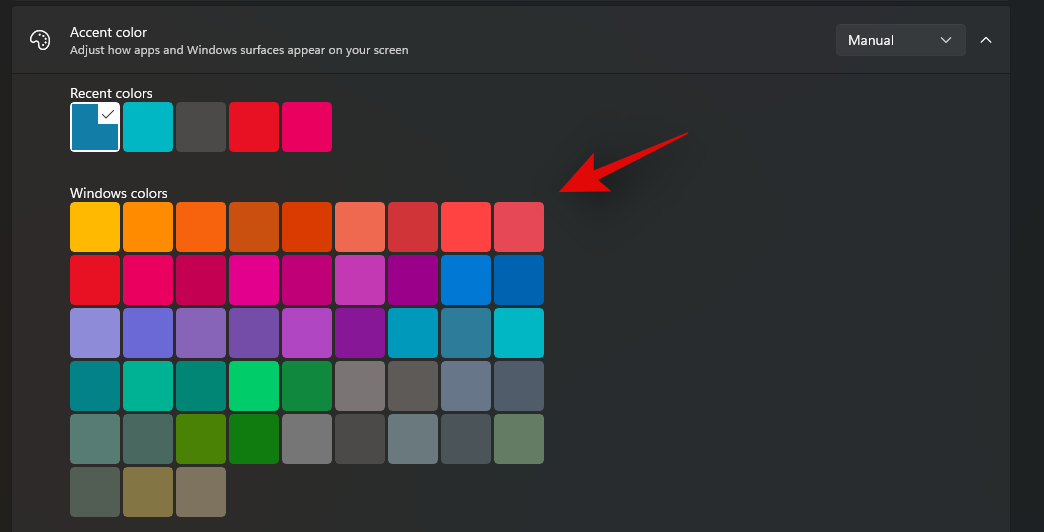Pick the last pink recent color
Image resolution: width=1044 pixels, height=532 pixels.
pos(307,127)
